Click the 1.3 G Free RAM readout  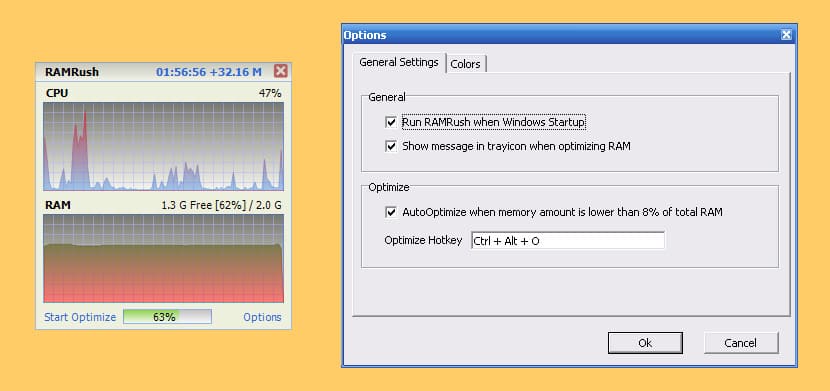pos(221,205)
